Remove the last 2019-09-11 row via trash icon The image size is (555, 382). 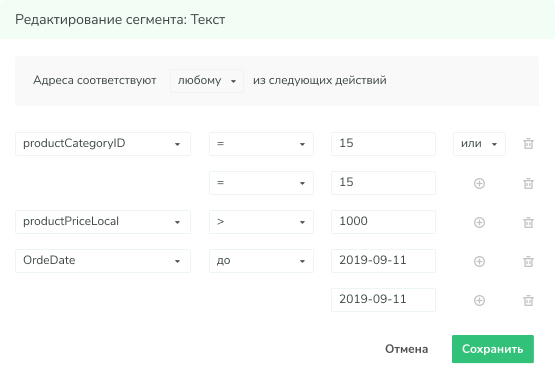click(x=528, y=300)
